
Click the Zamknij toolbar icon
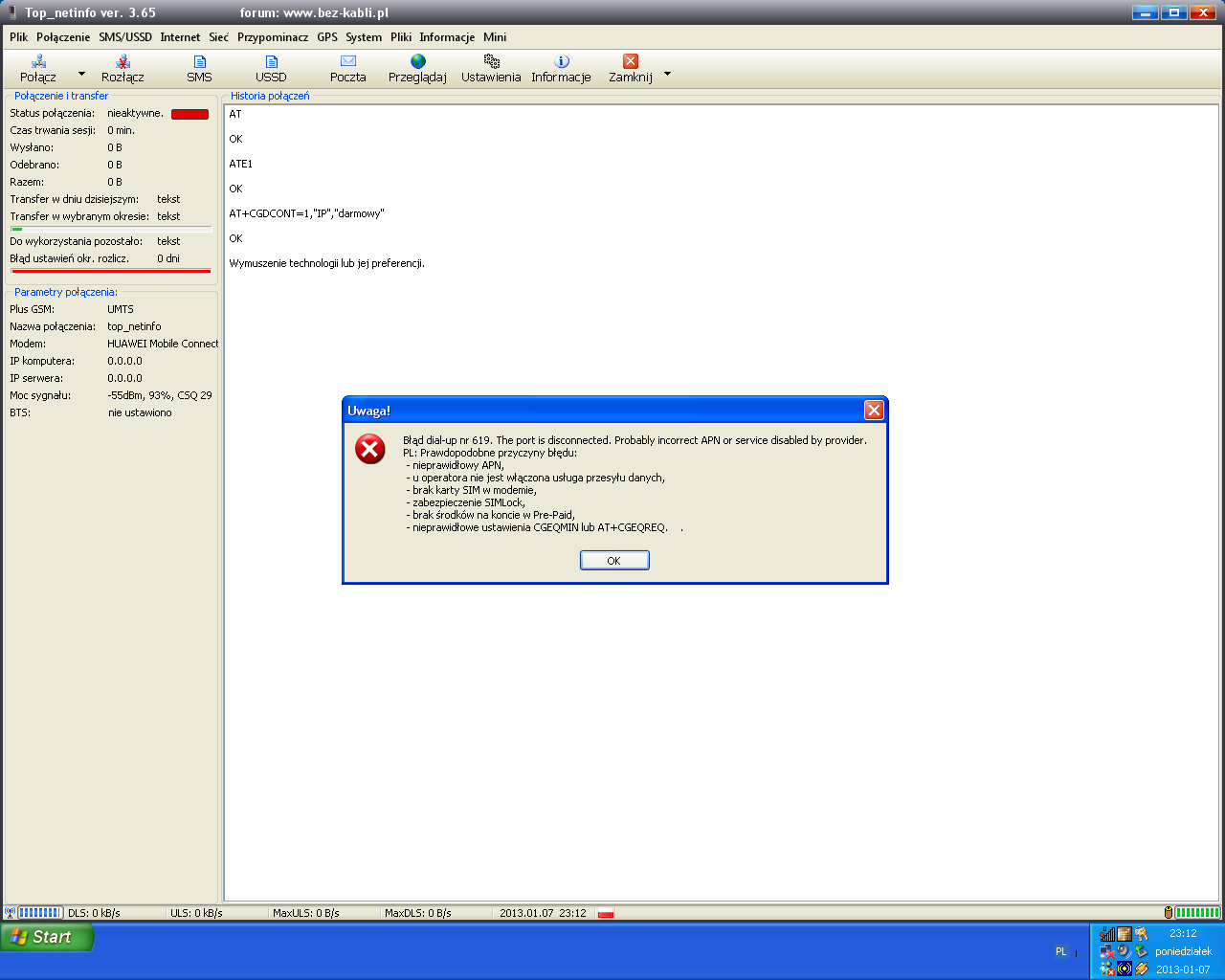[630, 62]
